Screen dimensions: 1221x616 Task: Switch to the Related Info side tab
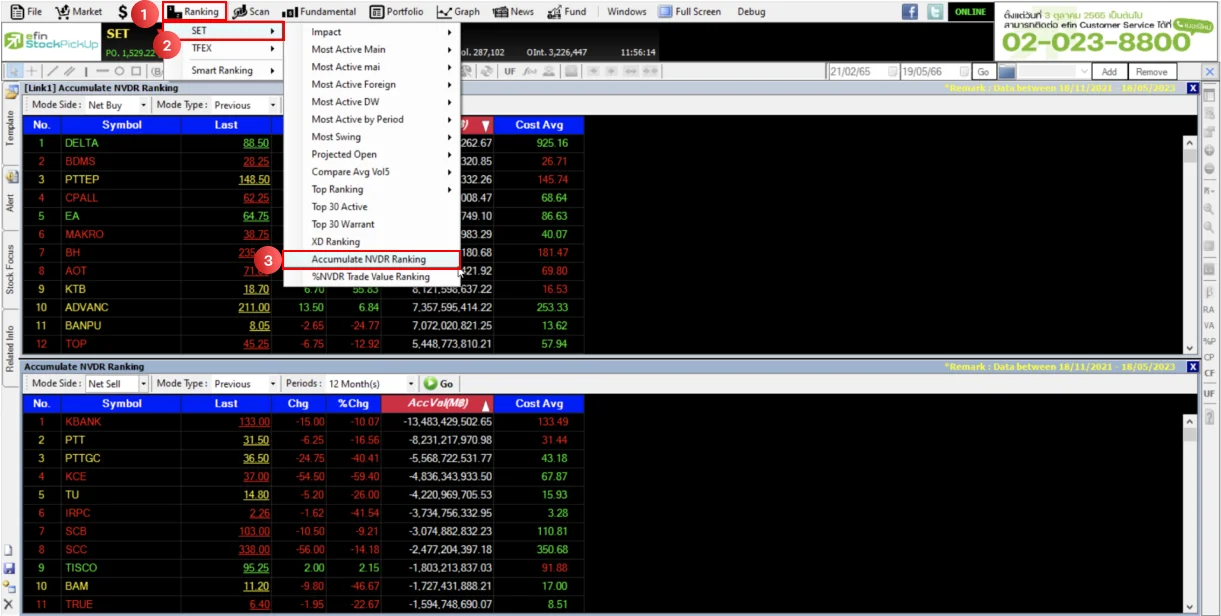pyautogui.click(x=10, y=348)
